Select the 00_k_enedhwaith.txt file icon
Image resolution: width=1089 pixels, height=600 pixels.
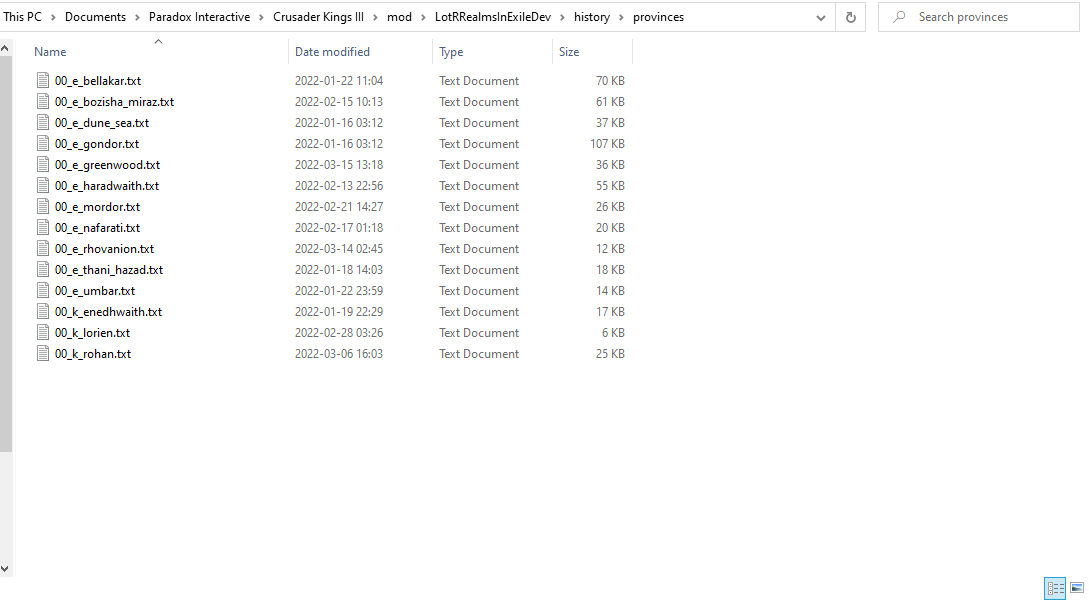coord(43,312)
